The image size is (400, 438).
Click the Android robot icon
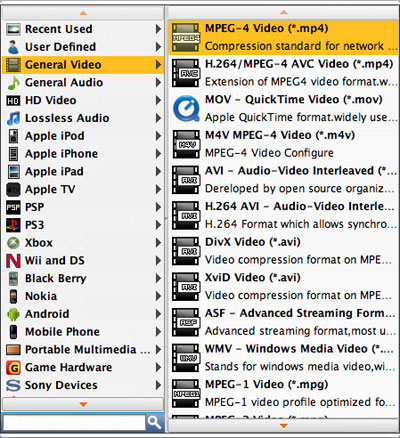13,314
